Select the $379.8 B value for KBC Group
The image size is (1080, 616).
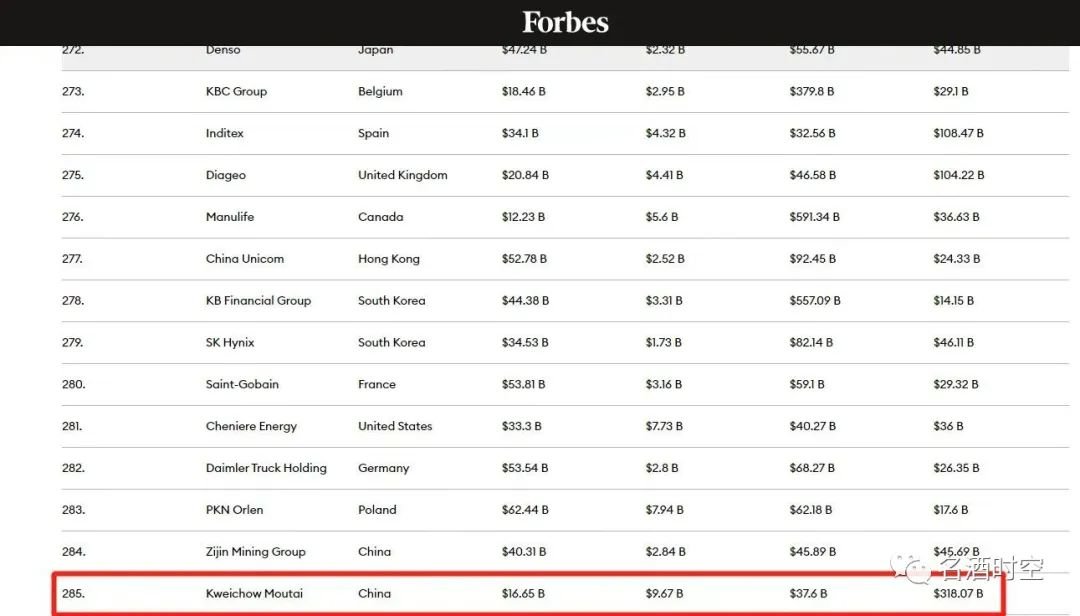click(812, 92)
